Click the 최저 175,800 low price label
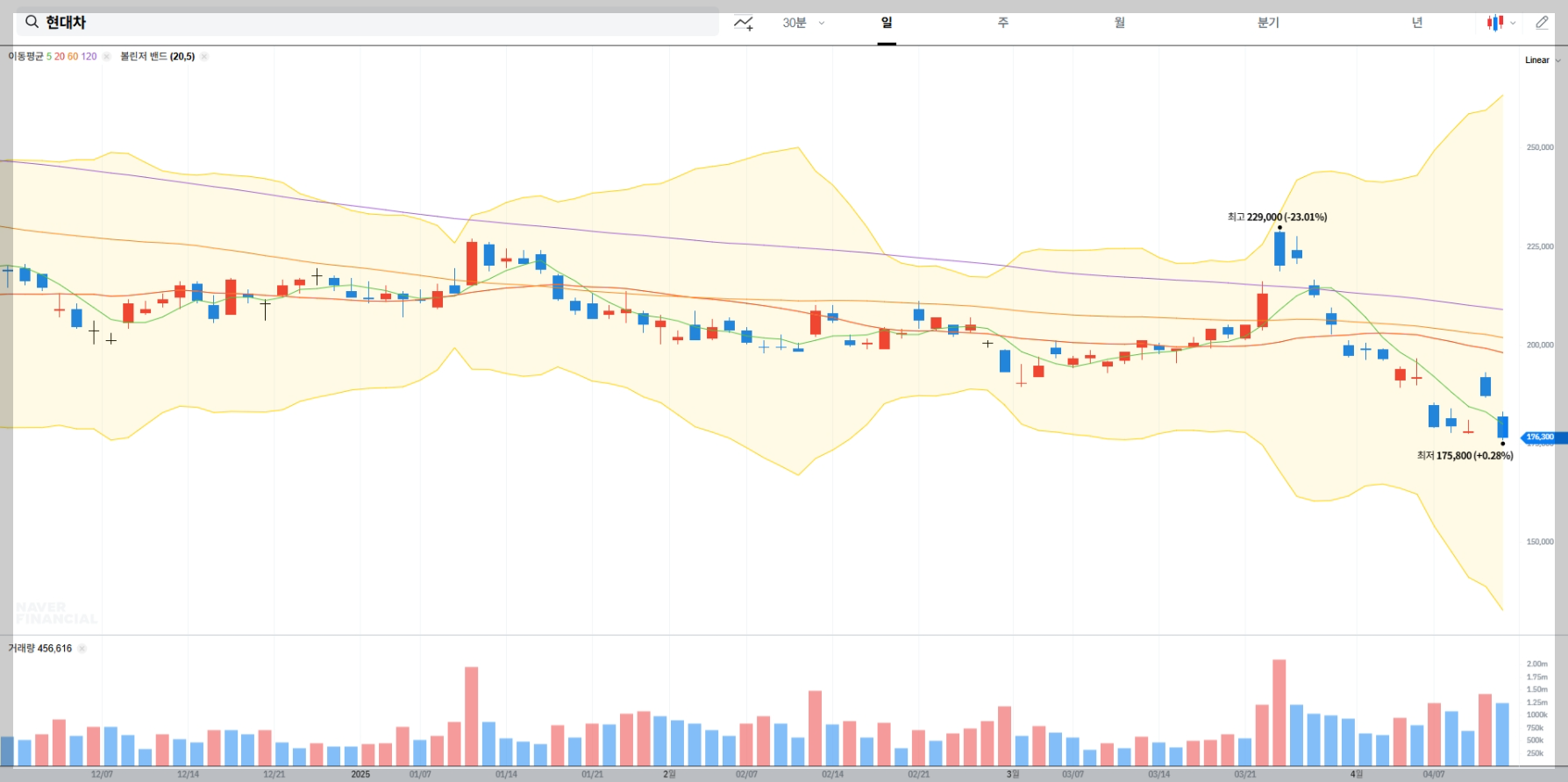Image resolution: width=1568 pixels, height=782 pixels. click(1465, 456)
